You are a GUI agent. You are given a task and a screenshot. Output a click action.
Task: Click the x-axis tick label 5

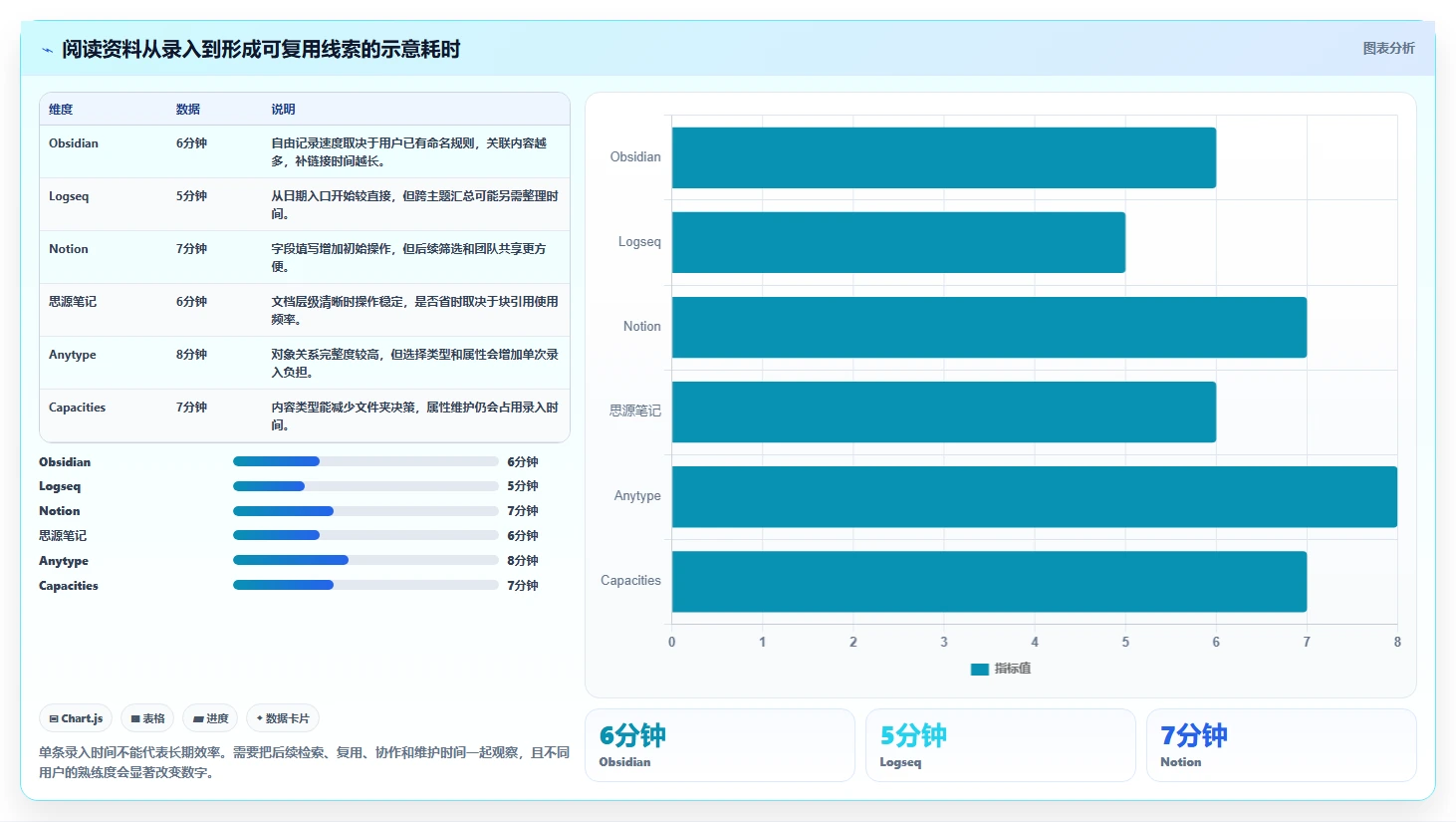click(1125, 643)
